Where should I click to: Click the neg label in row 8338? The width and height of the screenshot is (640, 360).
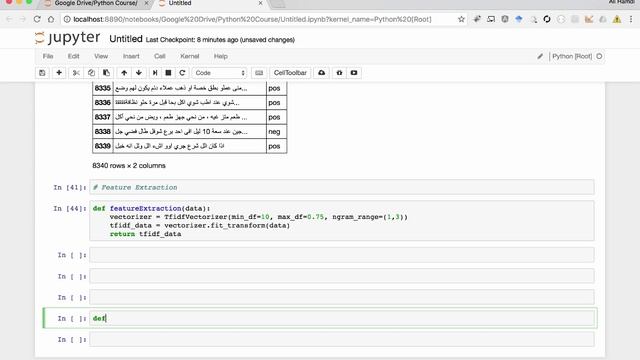coord(274,132)
